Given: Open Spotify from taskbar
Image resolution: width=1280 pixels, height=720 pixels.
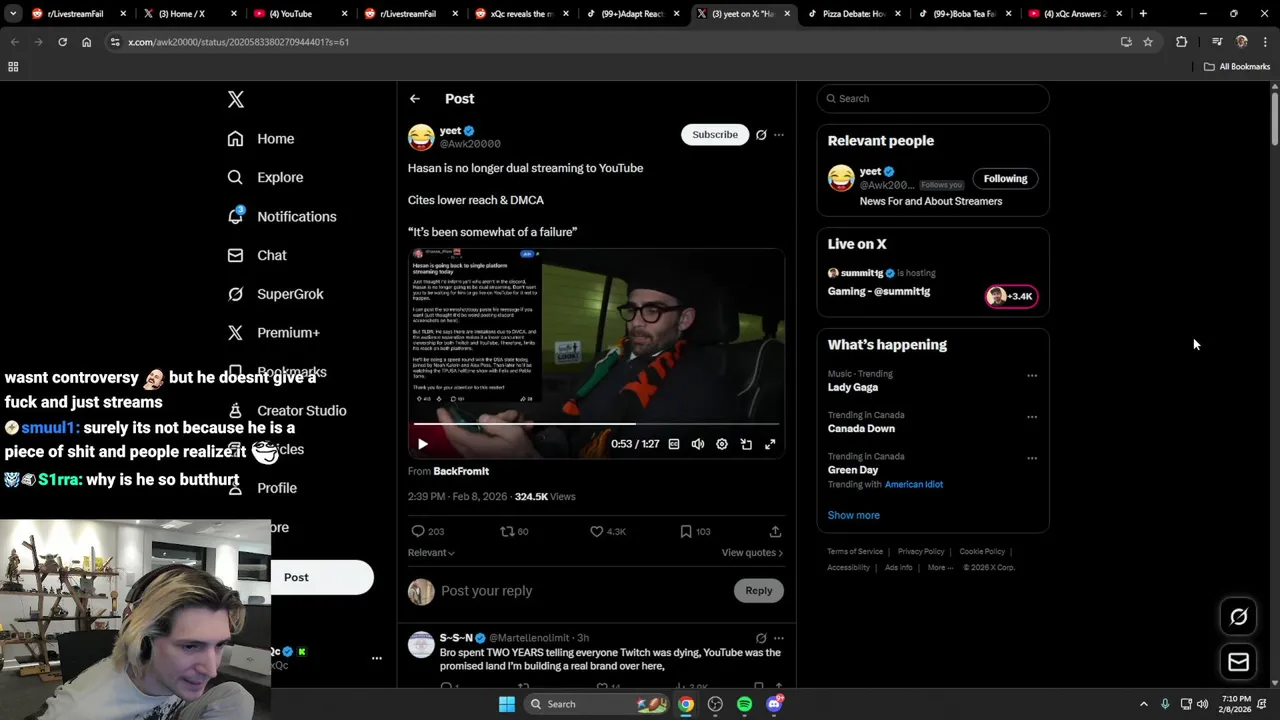Looking at the screenshot, I should [x=744, y=704].
